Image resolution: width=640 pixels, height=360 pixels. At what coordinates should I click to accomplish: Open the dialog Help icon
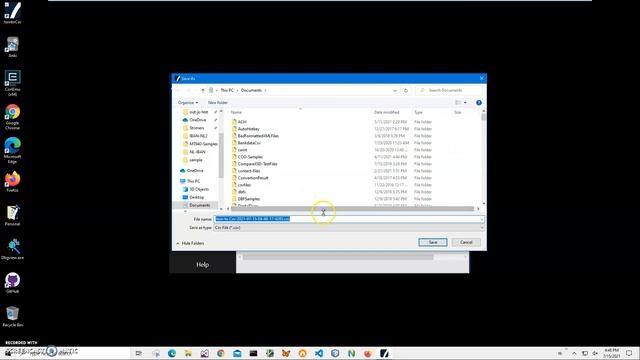point(479,102)
